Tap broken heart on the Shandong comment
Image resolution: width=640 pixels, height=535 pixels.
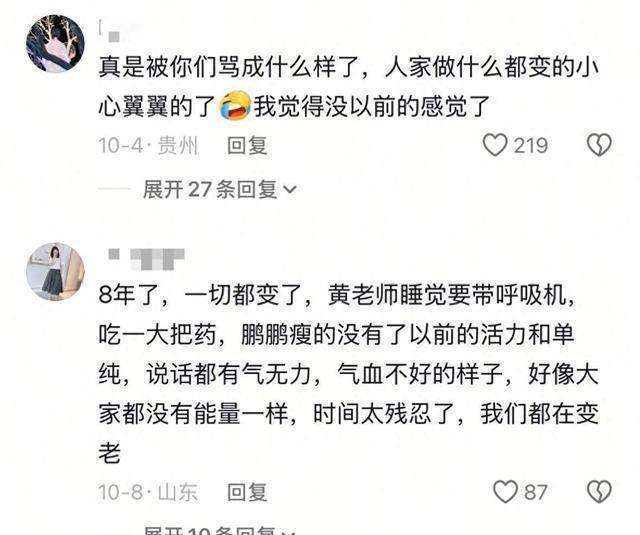pyautogui.click(x=599, y=492)
